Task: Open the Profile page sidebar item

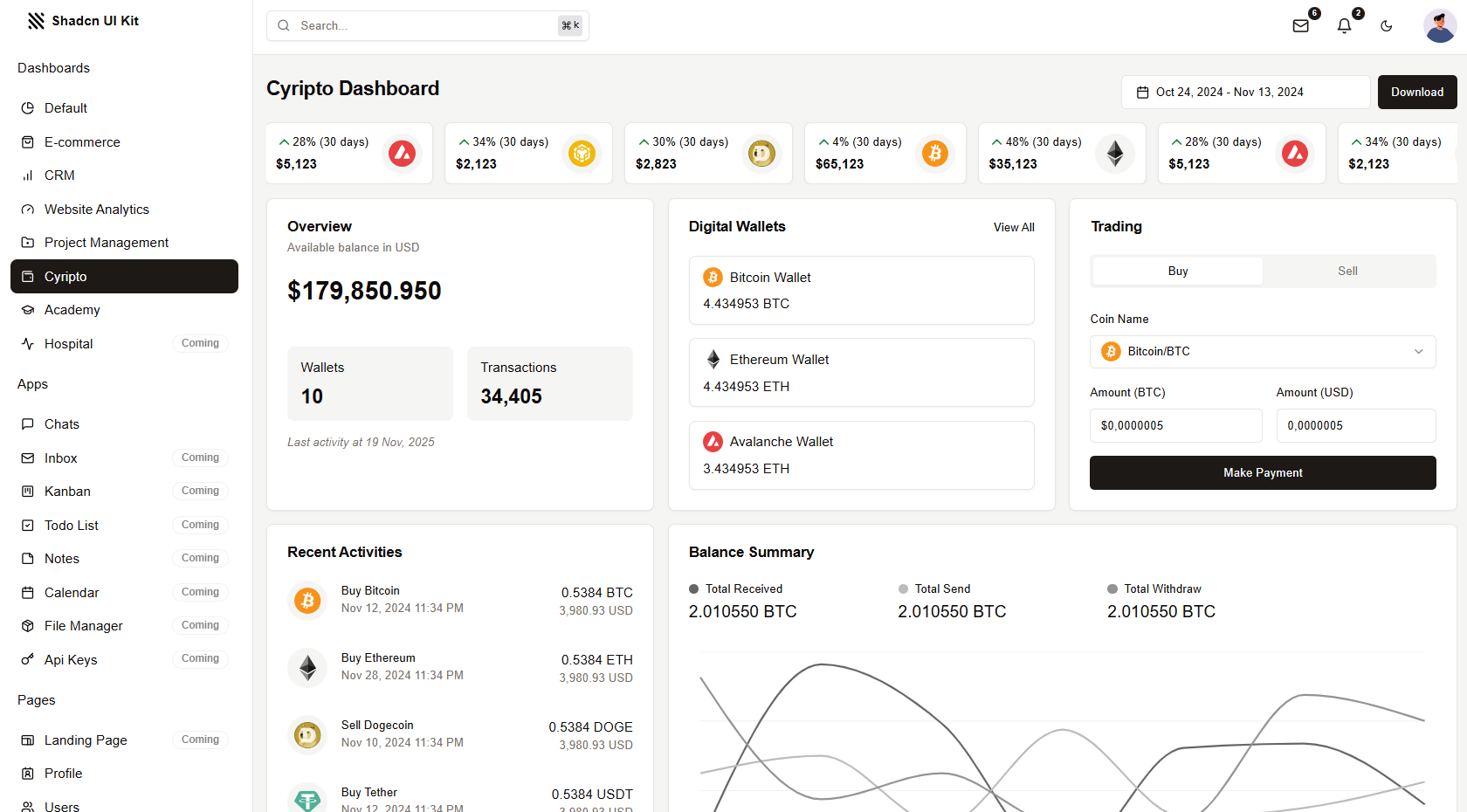Action: [124, 774]
